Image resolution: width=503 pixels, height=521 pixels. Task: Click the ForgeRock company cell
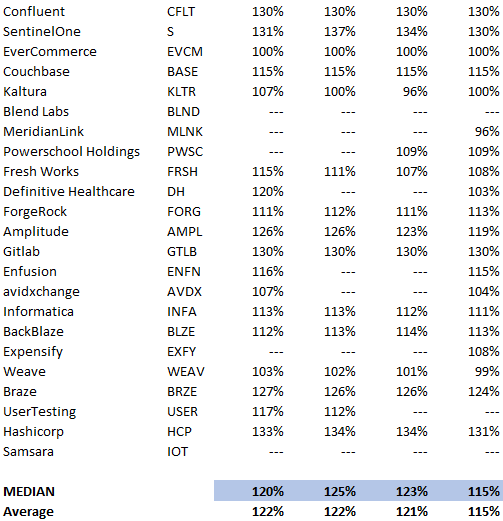[x=35, y=212]
